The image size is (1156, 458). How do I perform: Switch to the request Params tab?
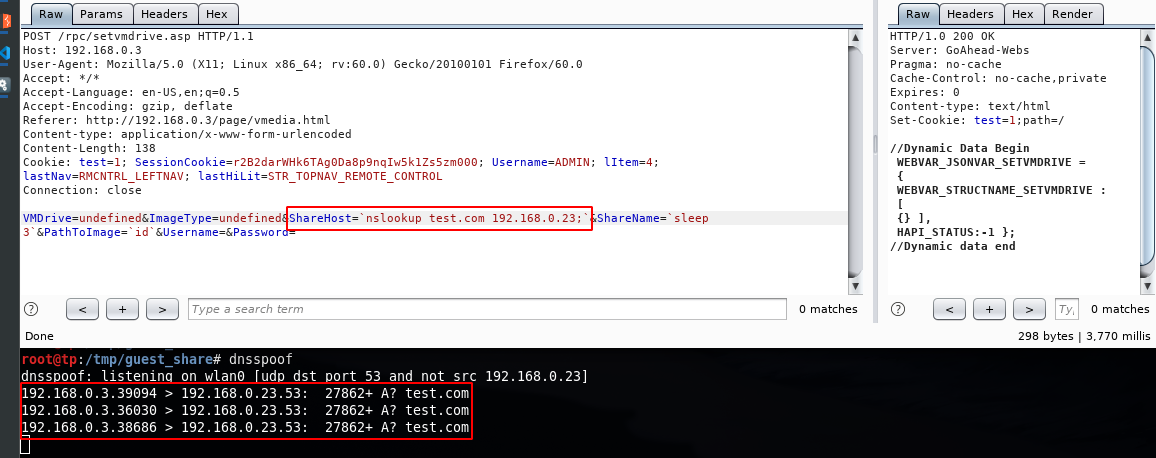(102, 14)
